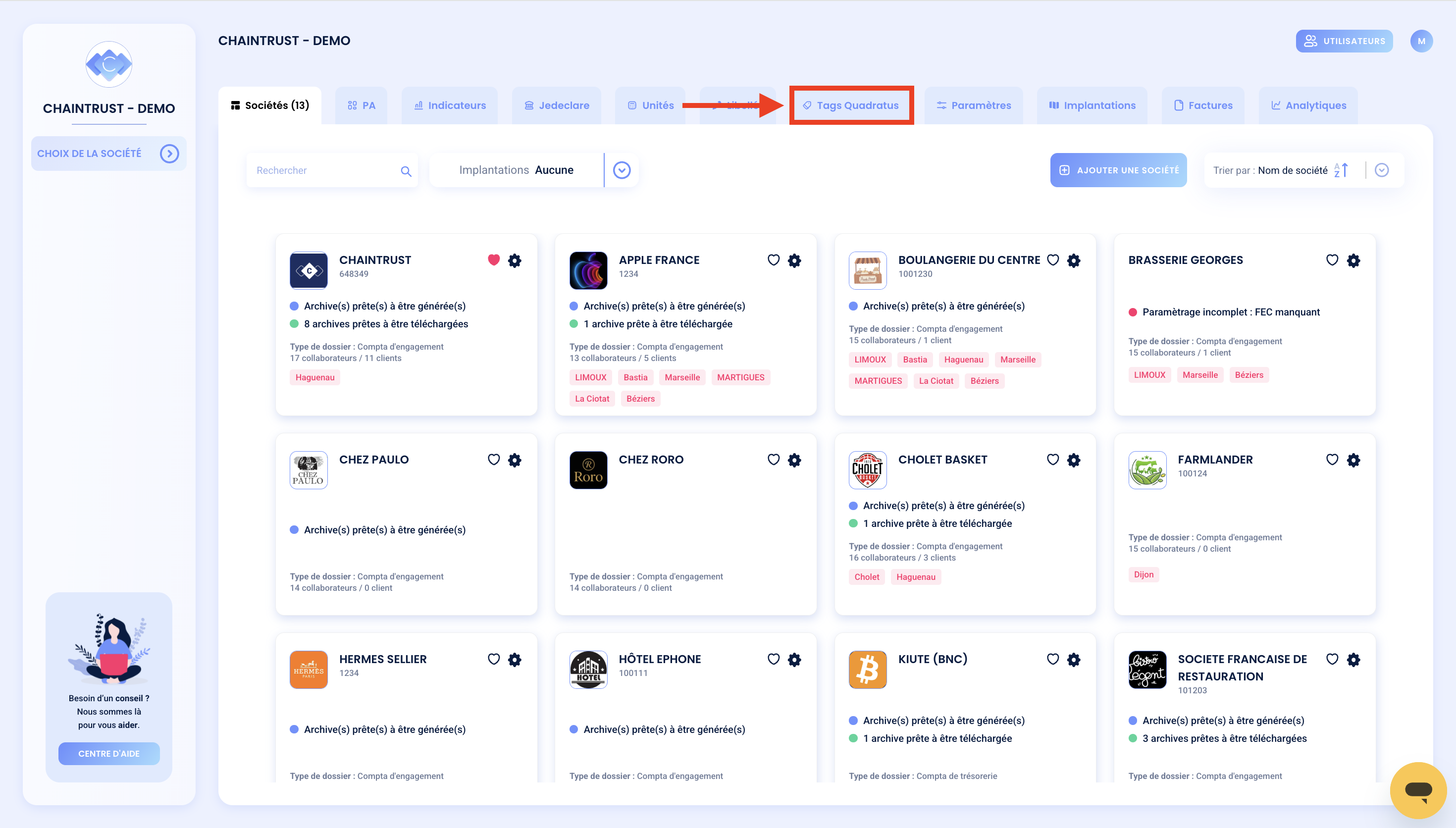Open the Tags Quadratus tab
The height and width of the screenshot is (828, 1456).
click(x=851, y=105)
